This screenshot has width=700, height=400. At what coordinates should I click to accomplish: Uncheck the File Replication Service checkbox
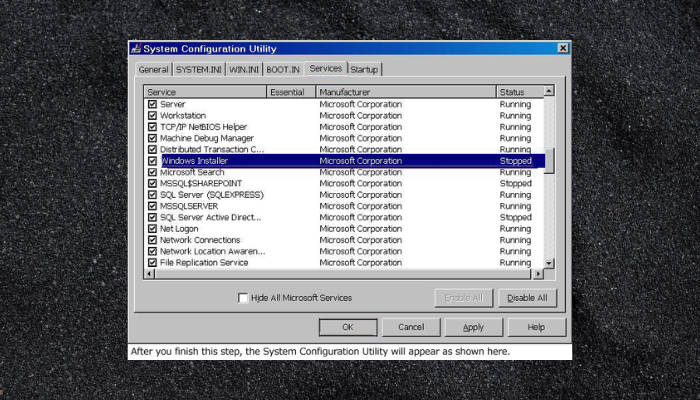tap(152, 262)
